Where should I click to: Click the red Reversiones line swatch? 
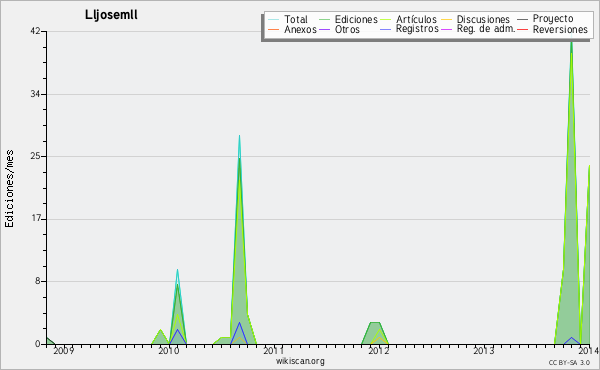click(x=522, y=29)
